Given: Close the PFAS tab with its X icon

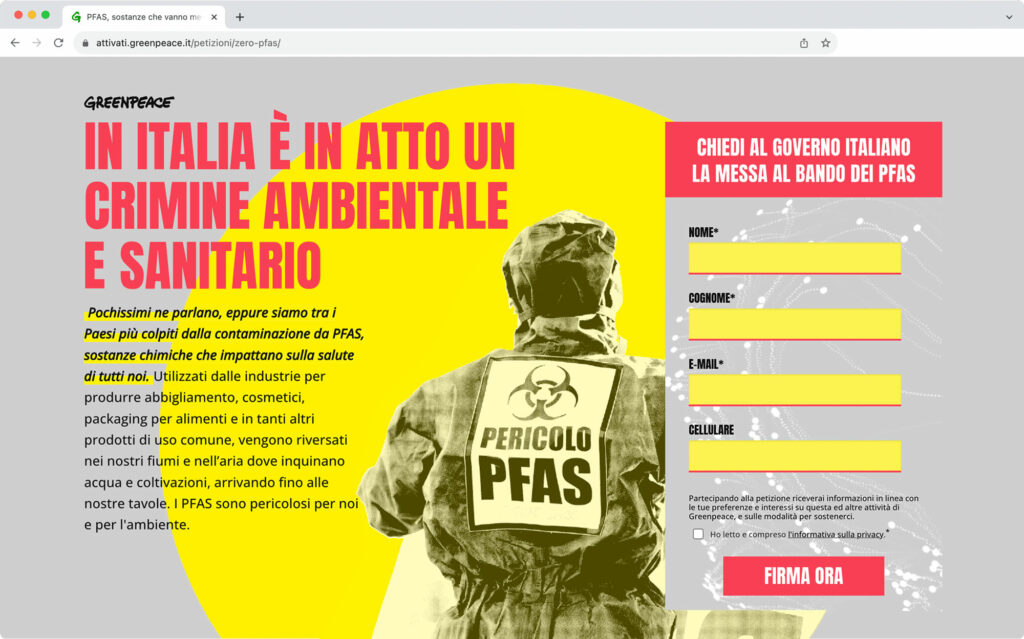Looking at the screenshot, I should [x=214, y=17].
